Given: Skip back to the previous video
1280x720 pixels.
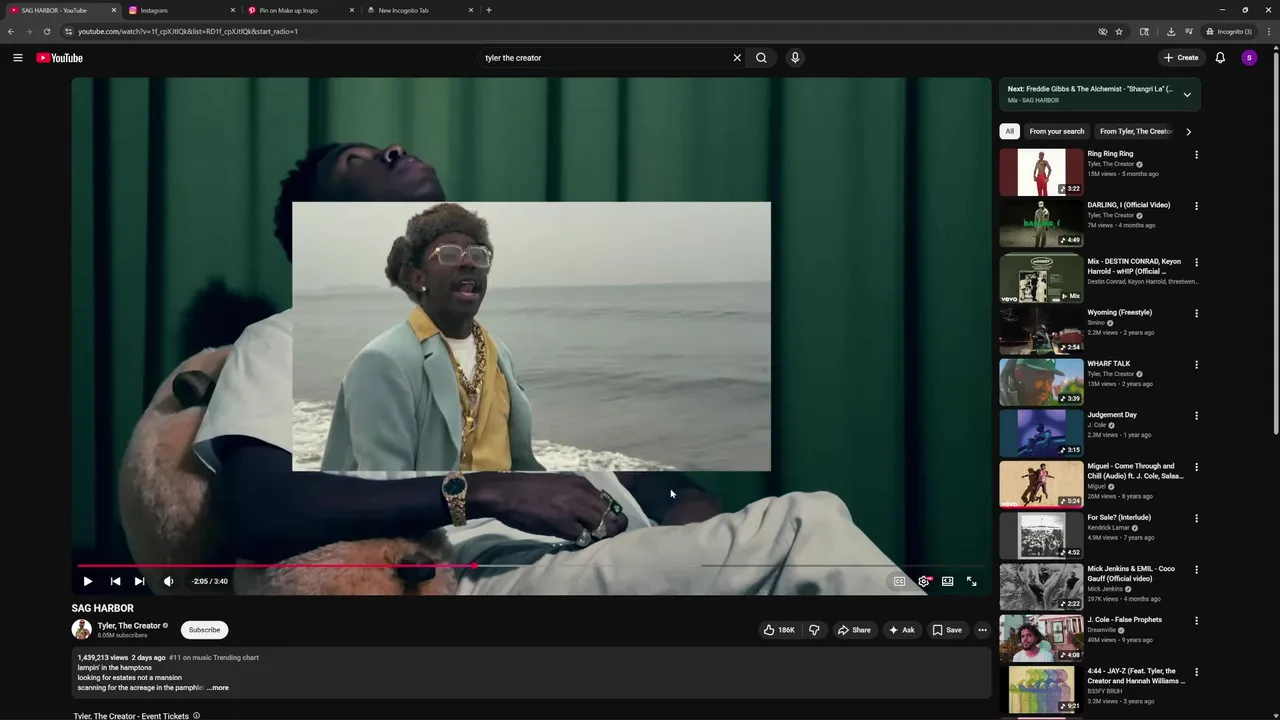Looking at the screenshot, I should click(115, 581).
